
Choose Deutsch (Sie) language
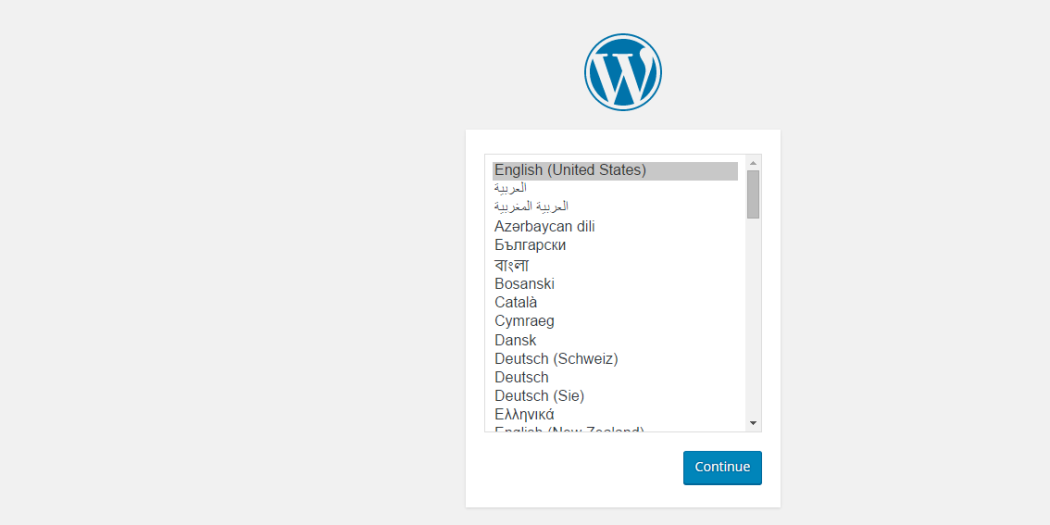click(615, 396)
